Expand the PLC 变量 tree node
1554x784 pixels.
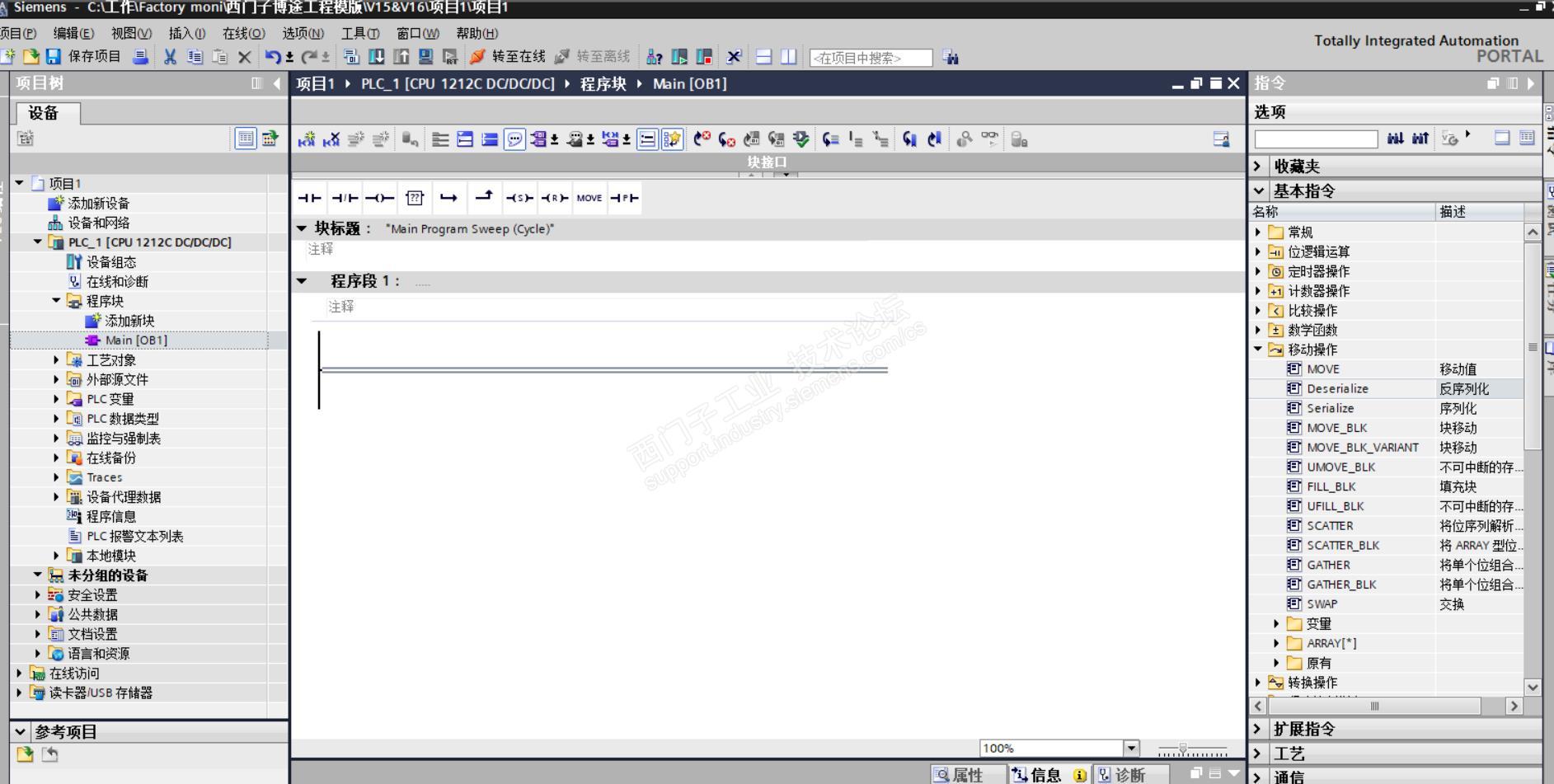coord(56,399)
